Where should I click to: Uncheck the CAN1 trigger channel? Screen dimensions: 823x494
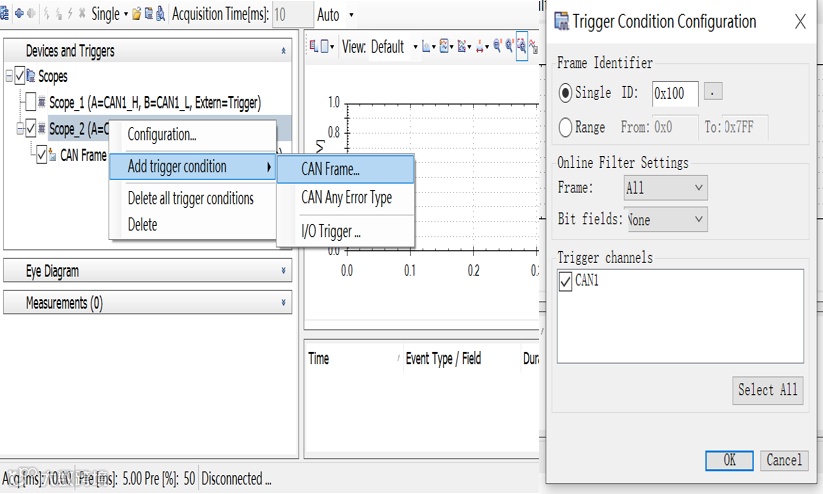tap(565, 281)
